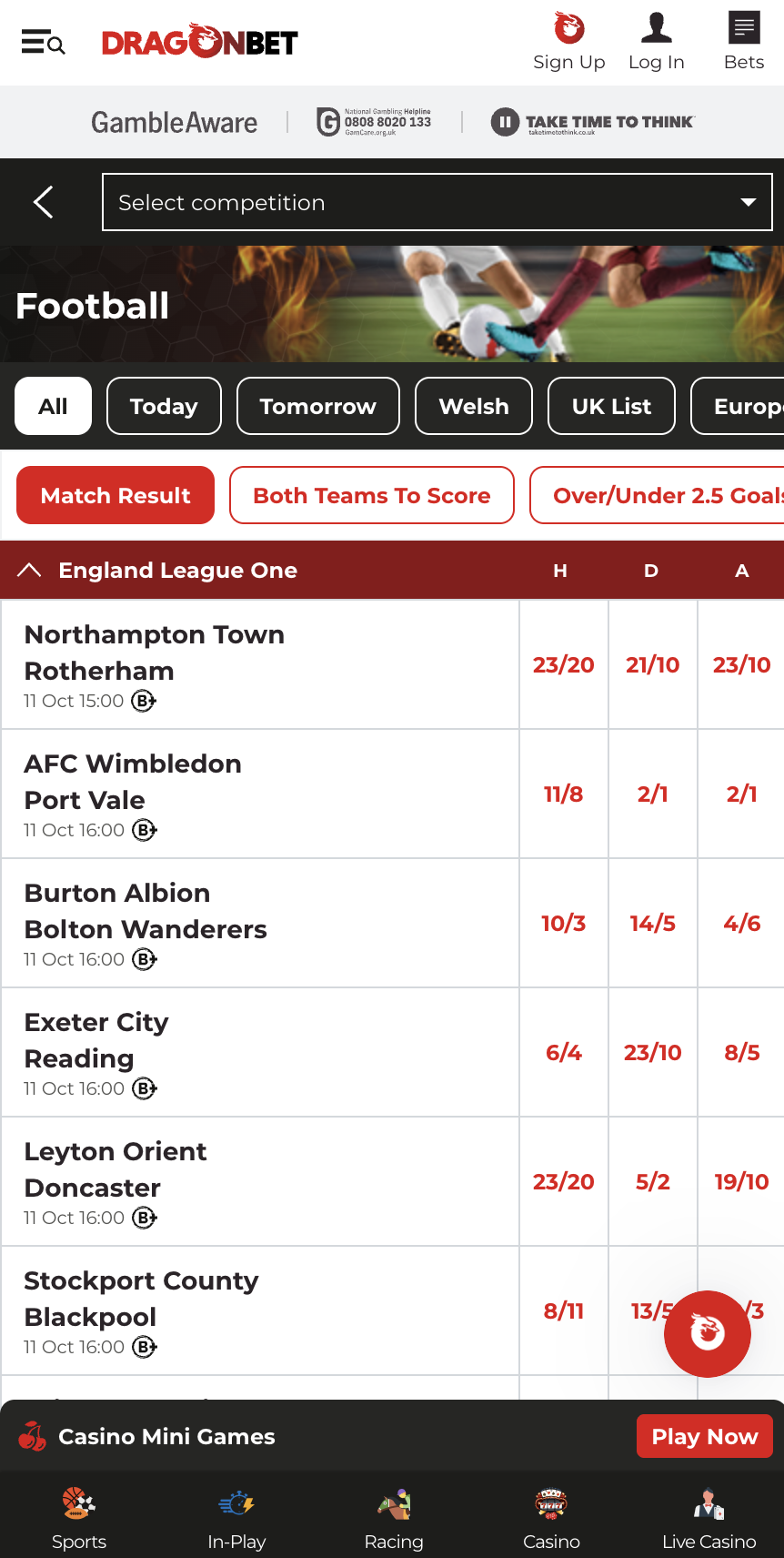
Task: Select the Today filter
Action: [x=164, y=406]
